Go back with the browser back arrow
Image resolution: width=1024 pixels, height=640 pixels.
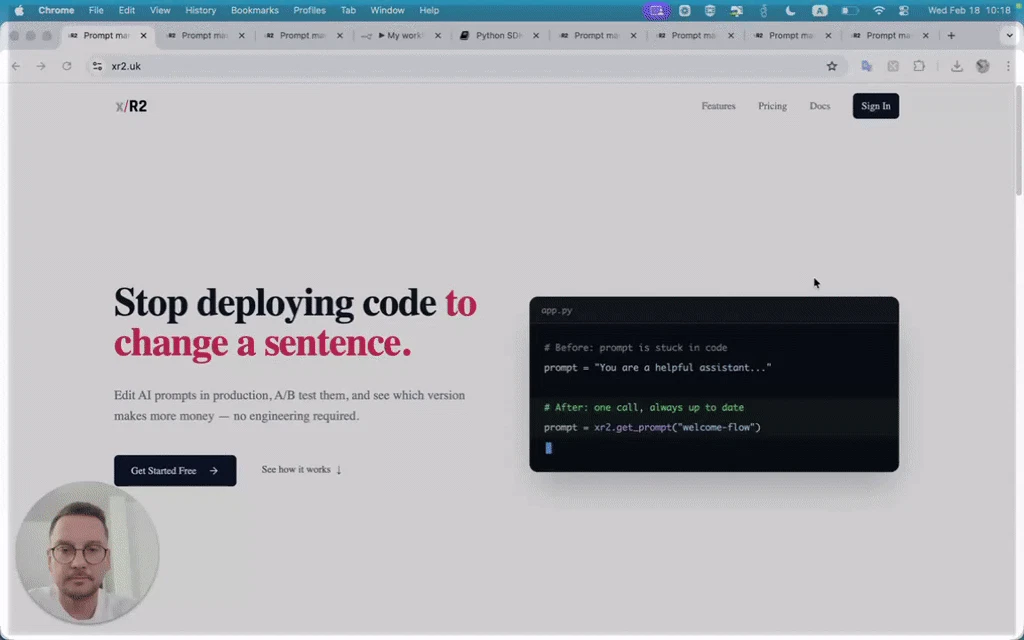[16, 66]
